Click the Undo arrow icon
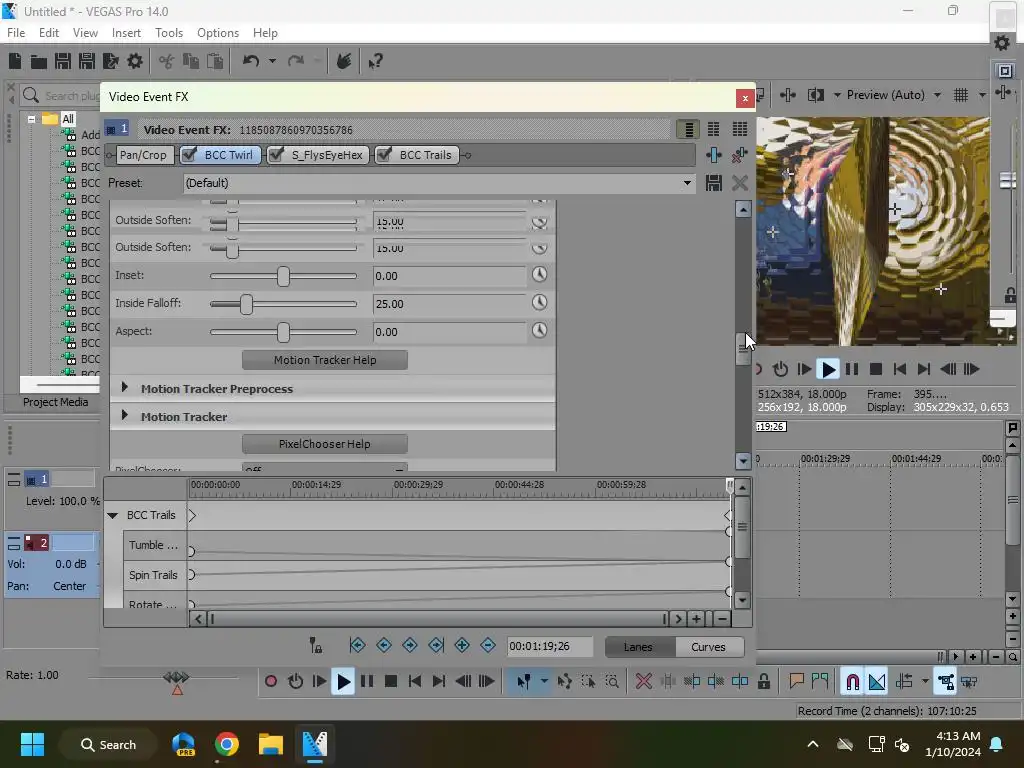 [251, 61]
